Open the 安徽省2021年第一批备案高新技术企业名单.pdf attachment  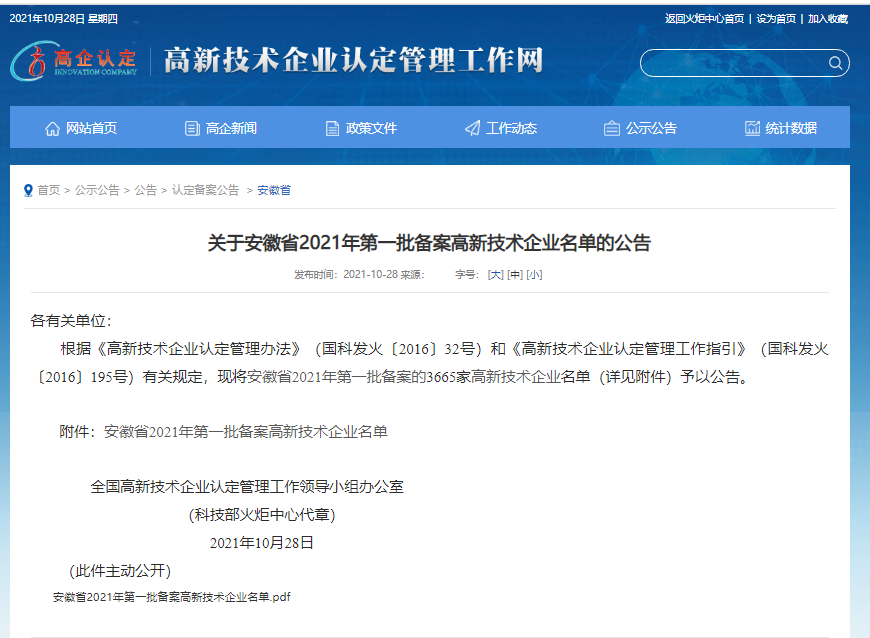(x=171, y=597)
